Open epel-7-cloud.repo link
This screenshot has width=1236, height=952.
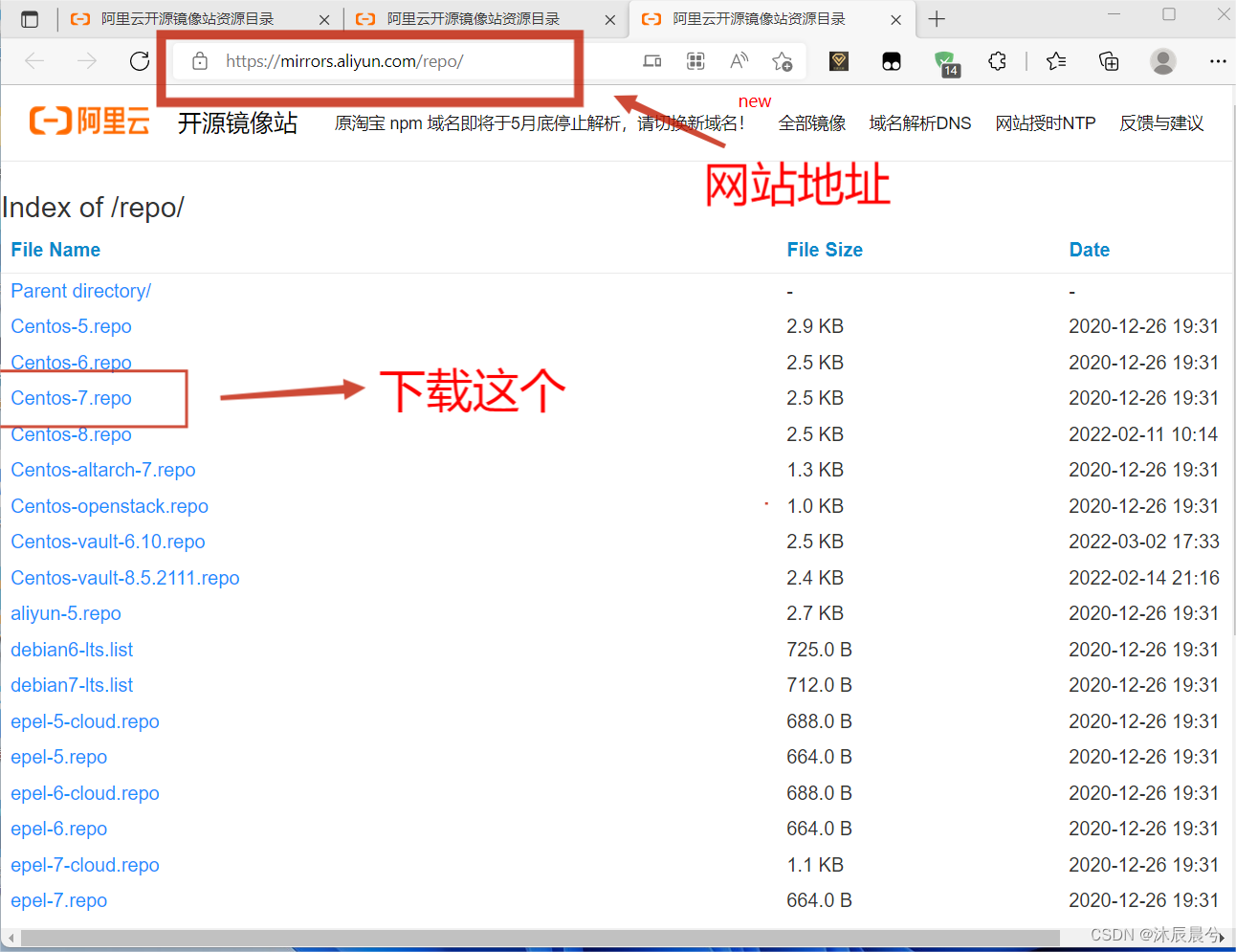[85, 865]
